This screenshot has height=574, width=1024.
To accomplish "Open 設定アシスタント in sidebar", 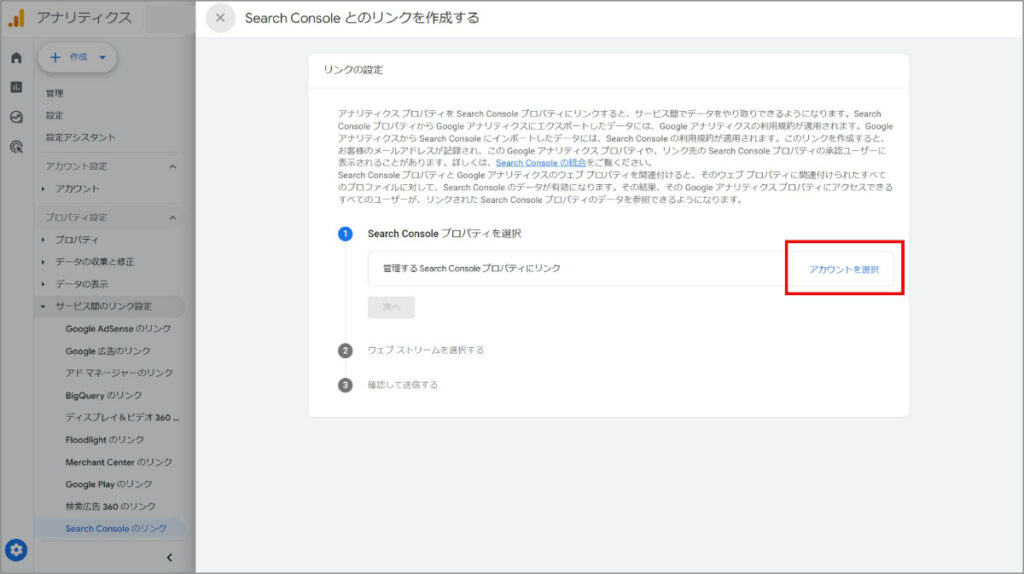I will pos(80,138).
